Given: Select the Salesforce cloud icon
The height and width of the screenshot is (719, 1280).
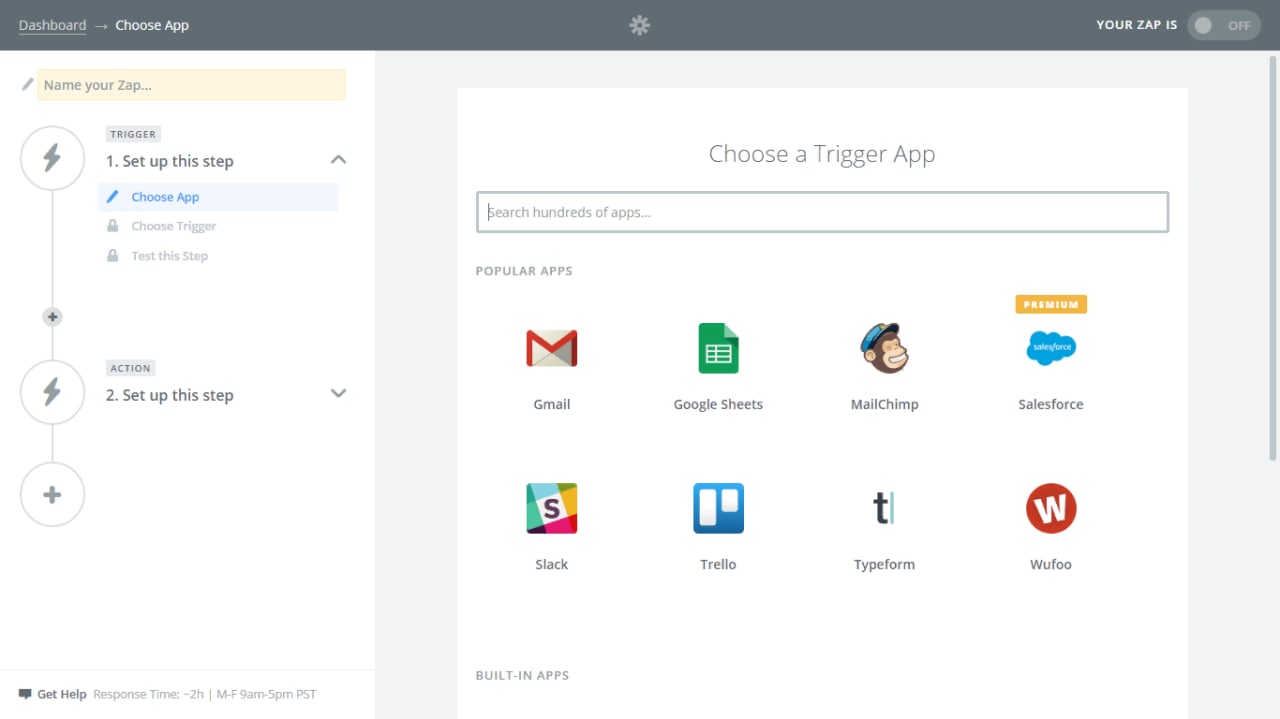Looking at the screenshot, I should click(1051, 348).
